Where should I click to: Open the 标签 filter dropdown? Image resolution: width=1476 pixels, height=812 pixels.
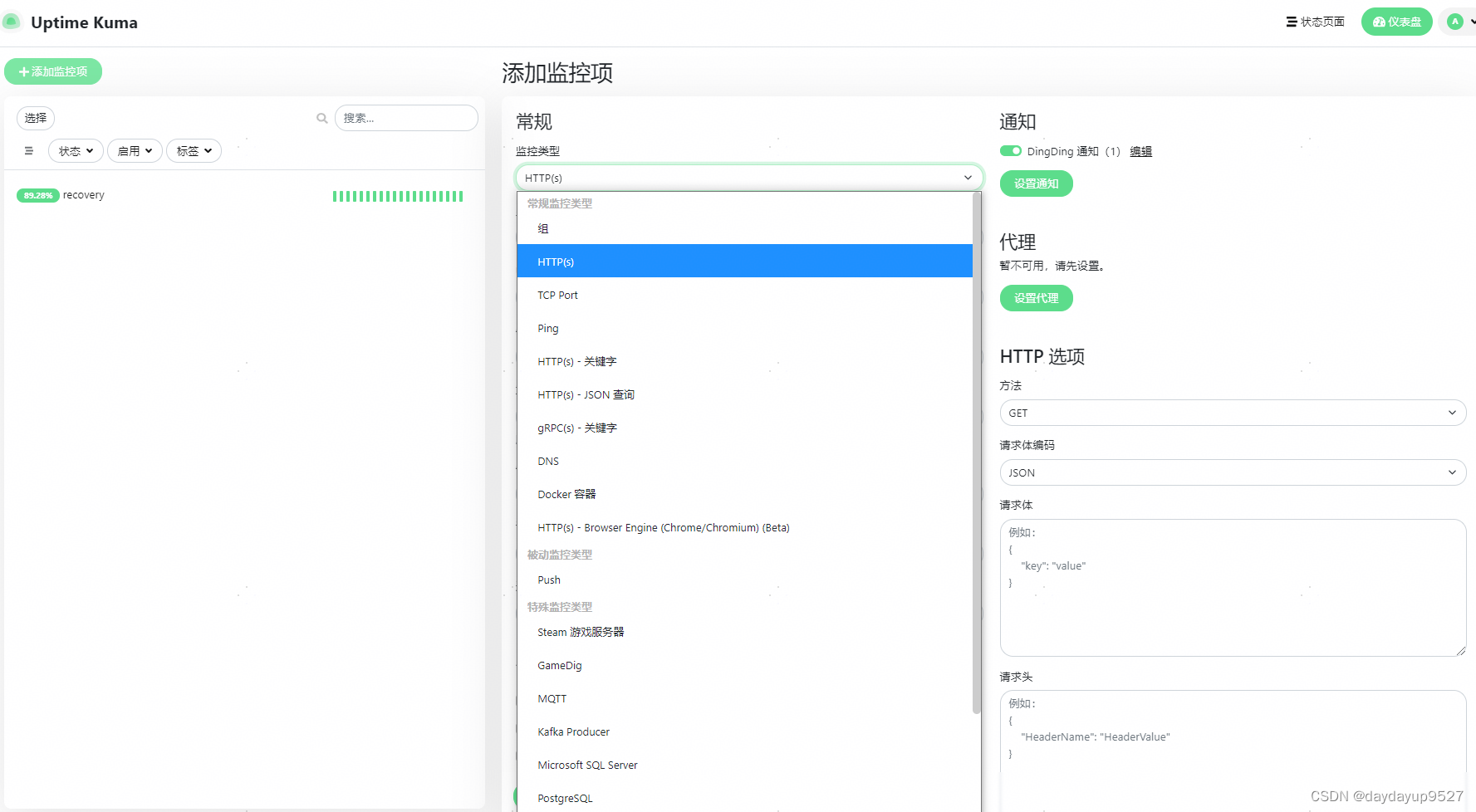(194, 151)
